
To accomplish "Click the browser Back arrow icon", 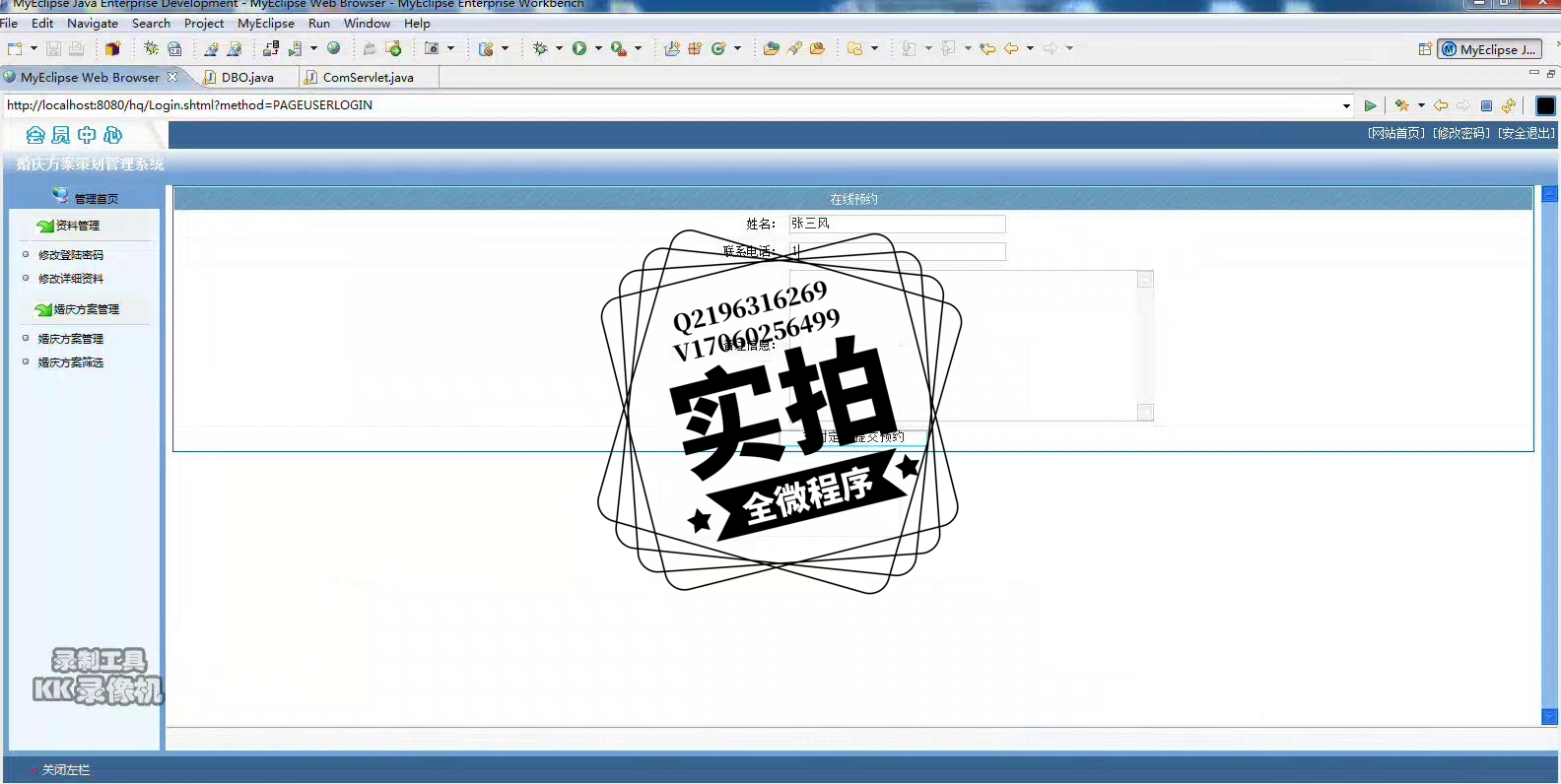I will coord(1441,105).
